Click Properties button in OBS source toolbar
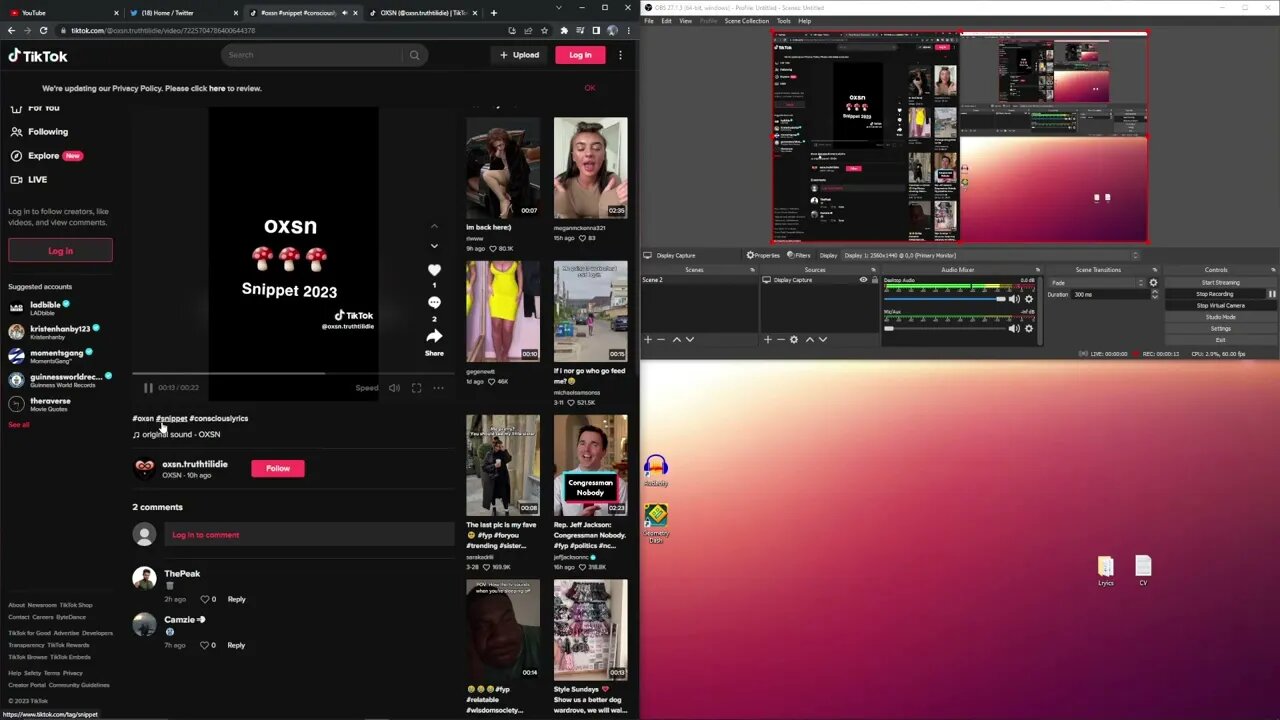 tap(763, 255)
